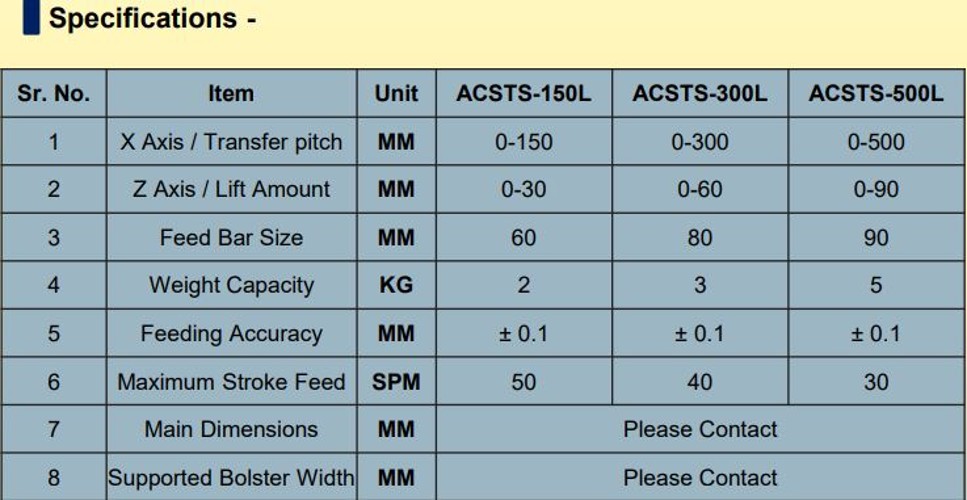Select the 0-500 transfer pitch value
967x500 pixels.
[876, 142]
